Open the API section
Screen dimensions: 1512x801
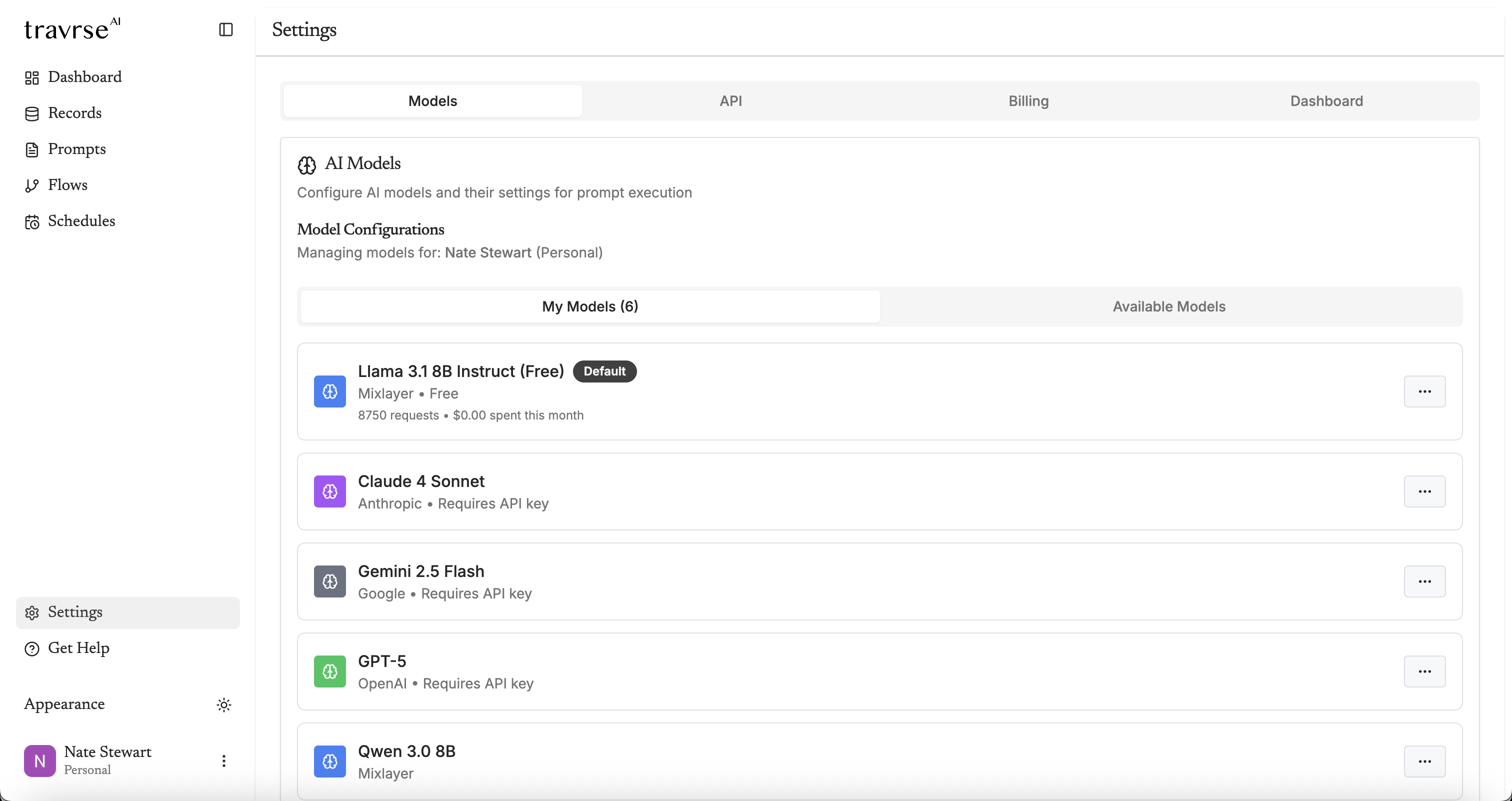point(731,101)
